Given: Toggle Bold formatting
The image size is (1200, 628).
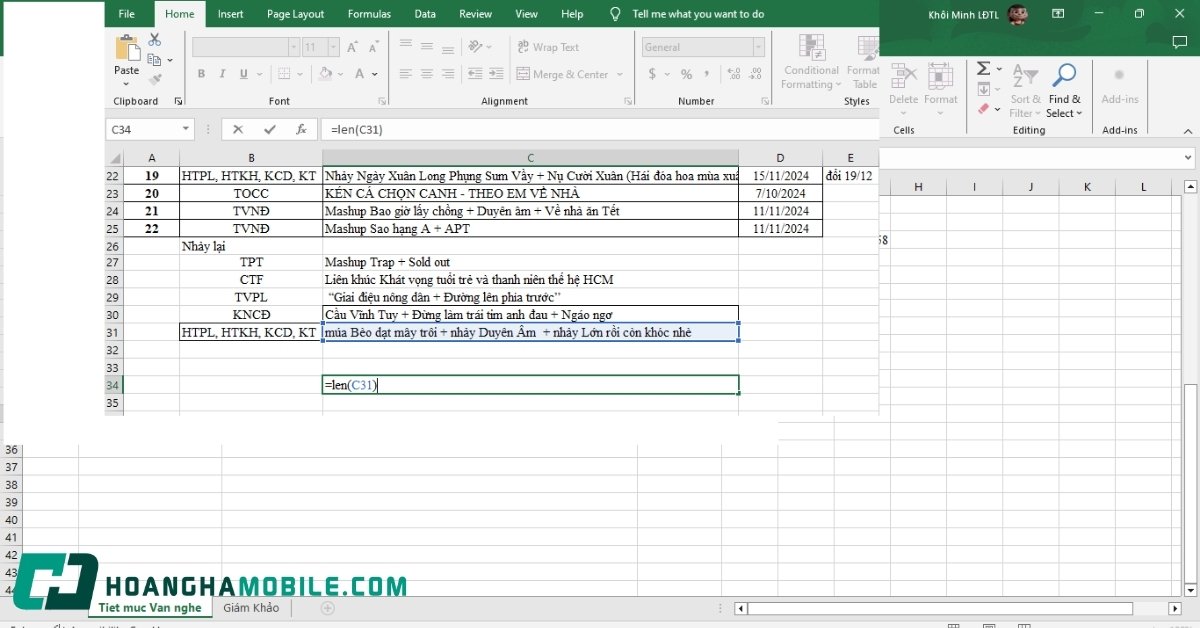Looking at the screenshot, I should click(x=201, y=74).
